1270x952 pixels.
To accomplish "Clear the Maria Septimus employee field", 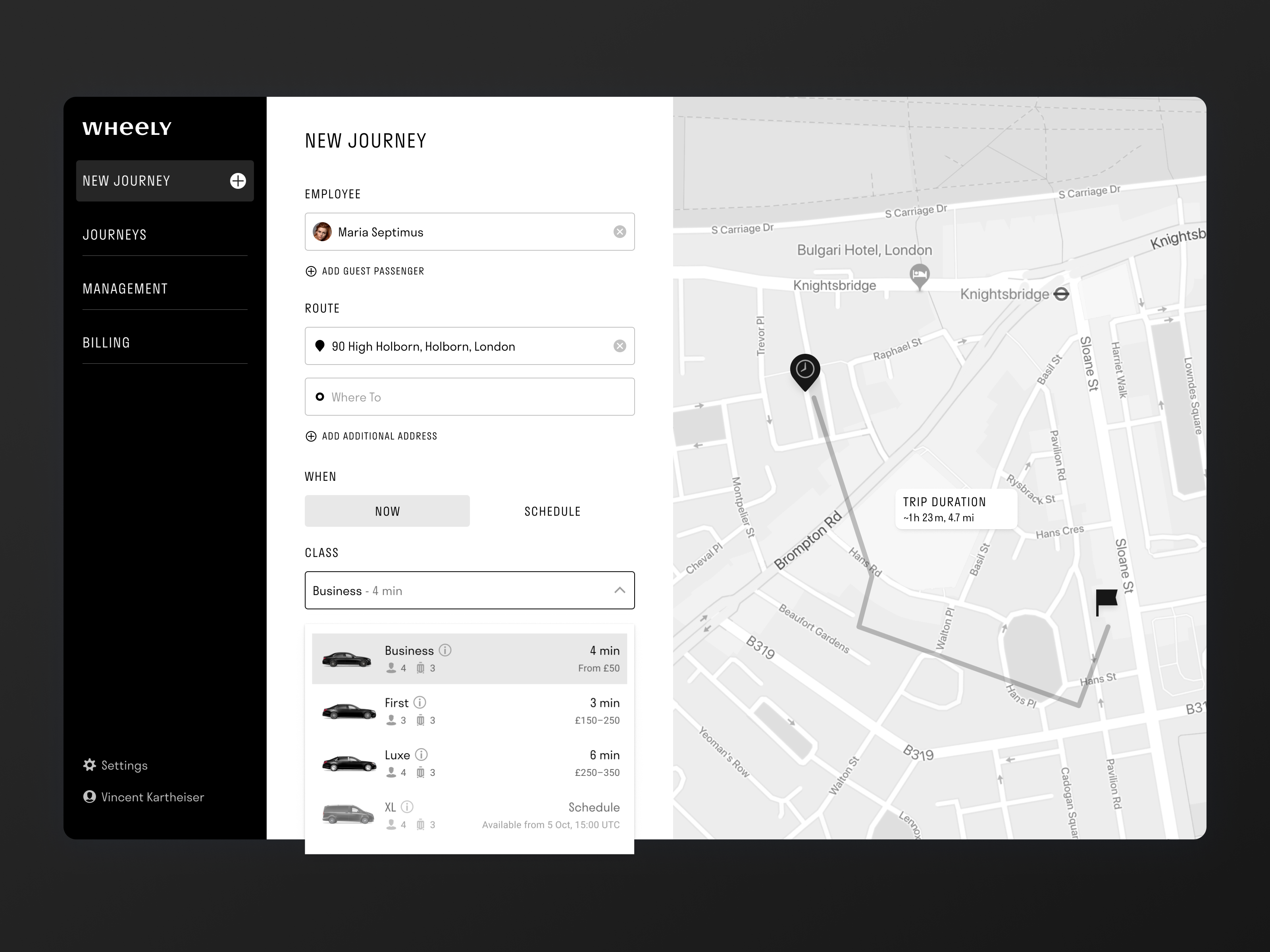I will pyautogui.click(x=620, y=232).
